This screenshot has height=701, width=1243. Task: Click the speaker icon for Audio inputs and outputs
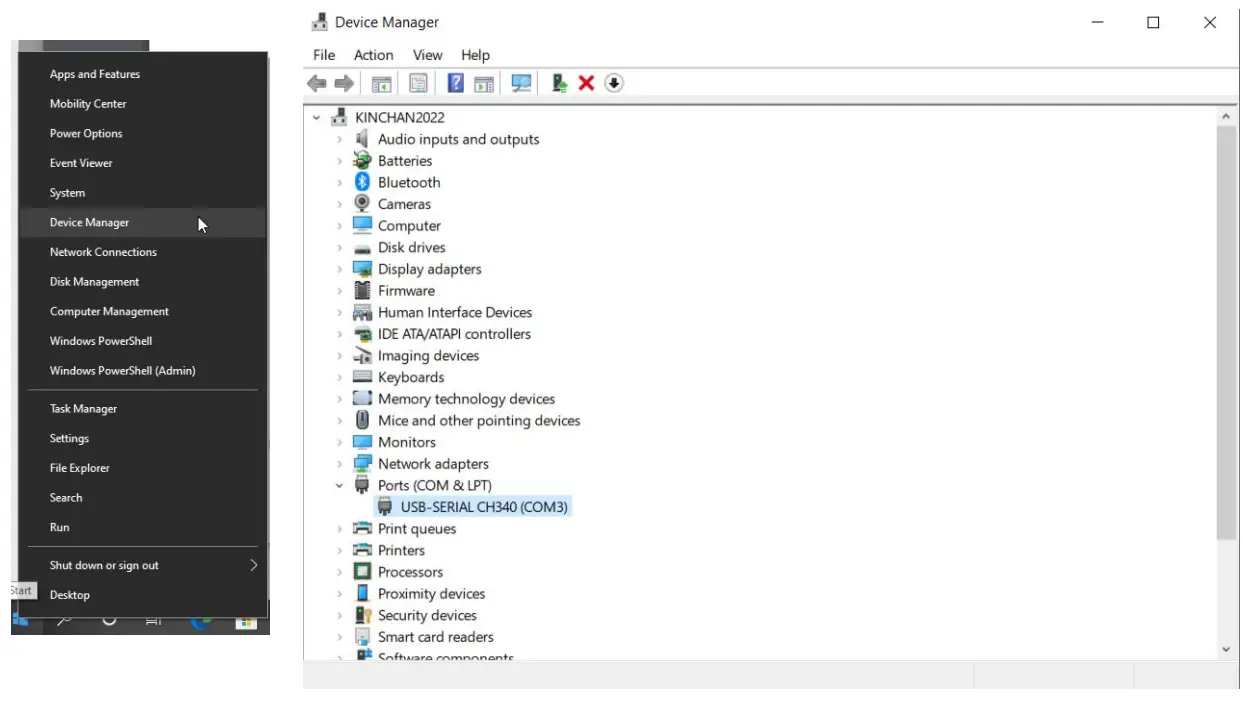pos(362,139)
